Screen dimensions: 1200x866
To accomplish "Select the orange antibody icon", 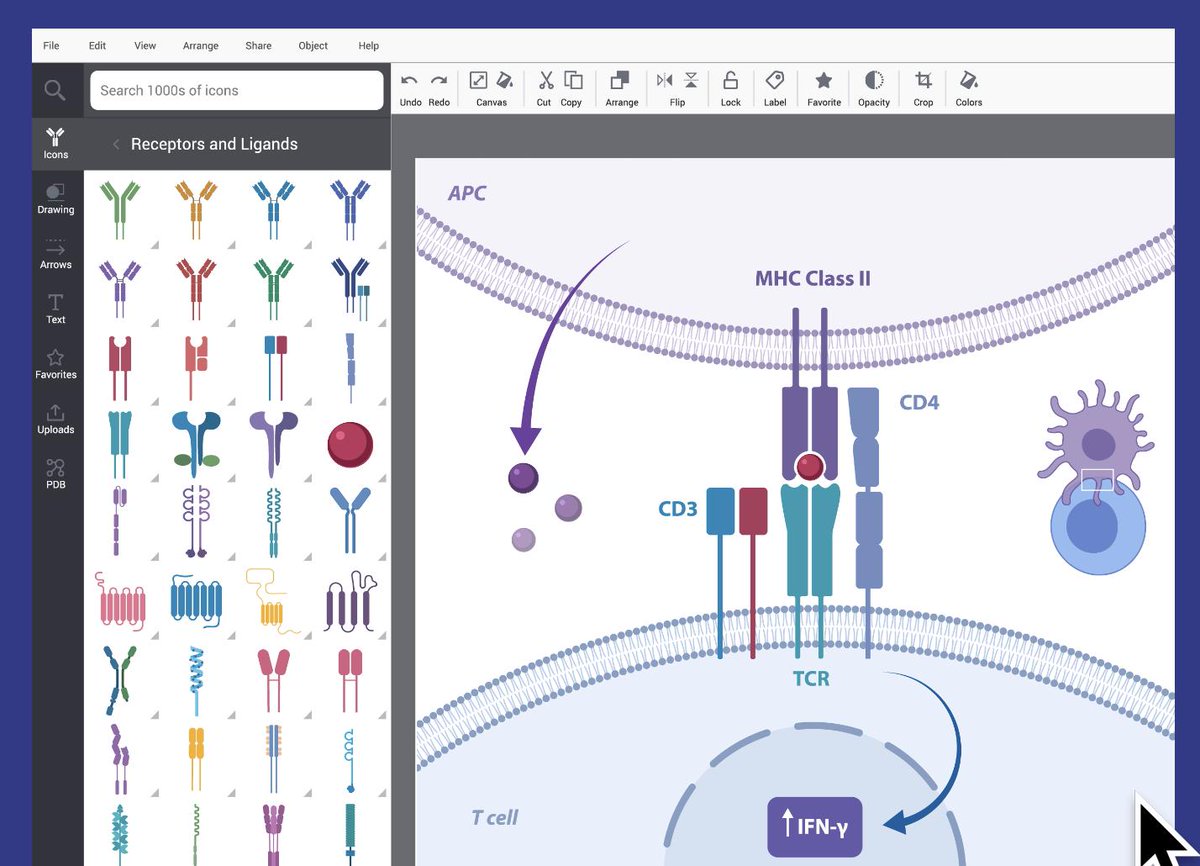I will click(x=195, y=208).
